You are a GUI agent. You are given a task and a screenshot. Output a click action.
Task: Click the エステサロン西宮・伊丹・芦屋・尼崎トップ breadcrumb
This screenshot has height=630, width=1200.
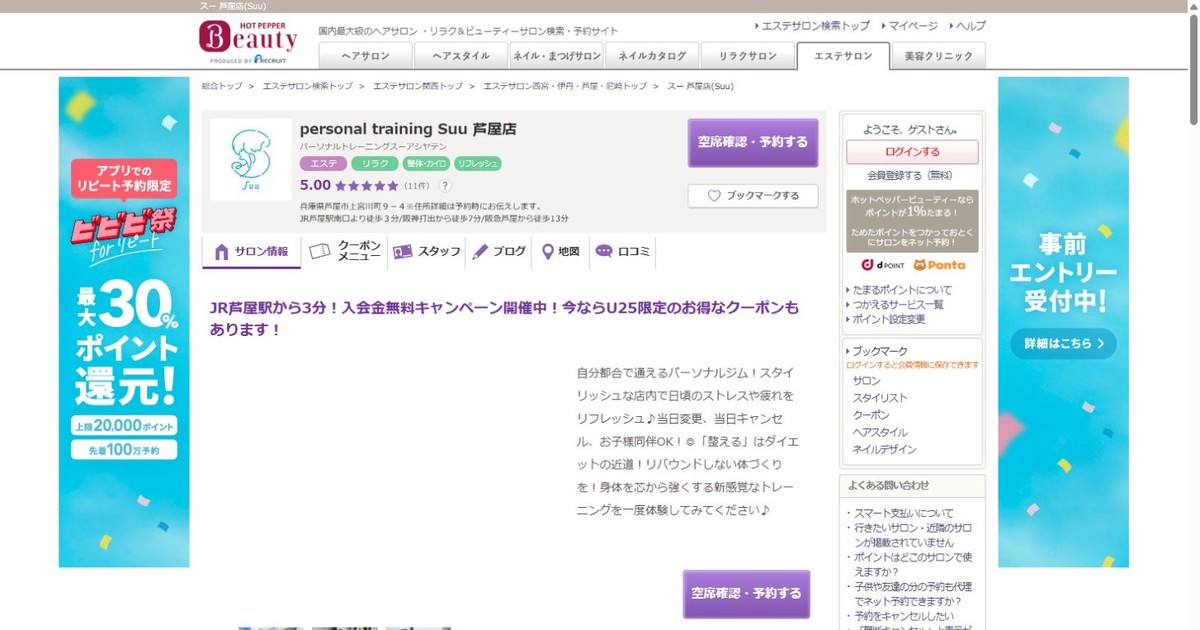565,86
